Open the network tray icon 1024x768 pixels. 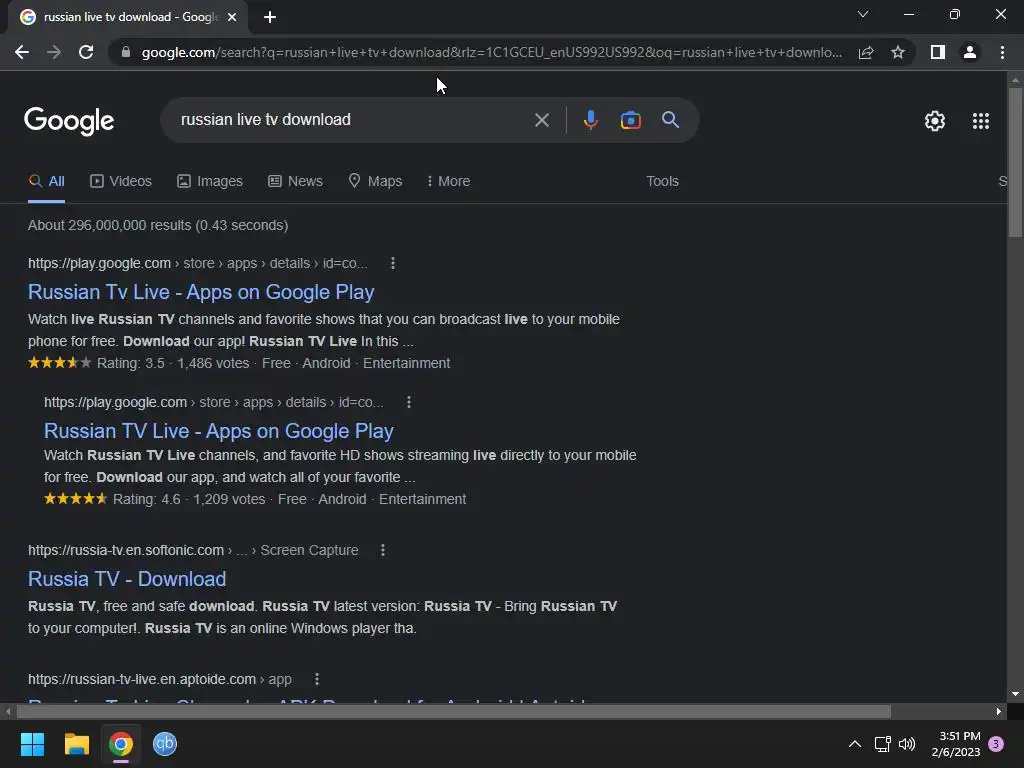[x=882, y=744]
